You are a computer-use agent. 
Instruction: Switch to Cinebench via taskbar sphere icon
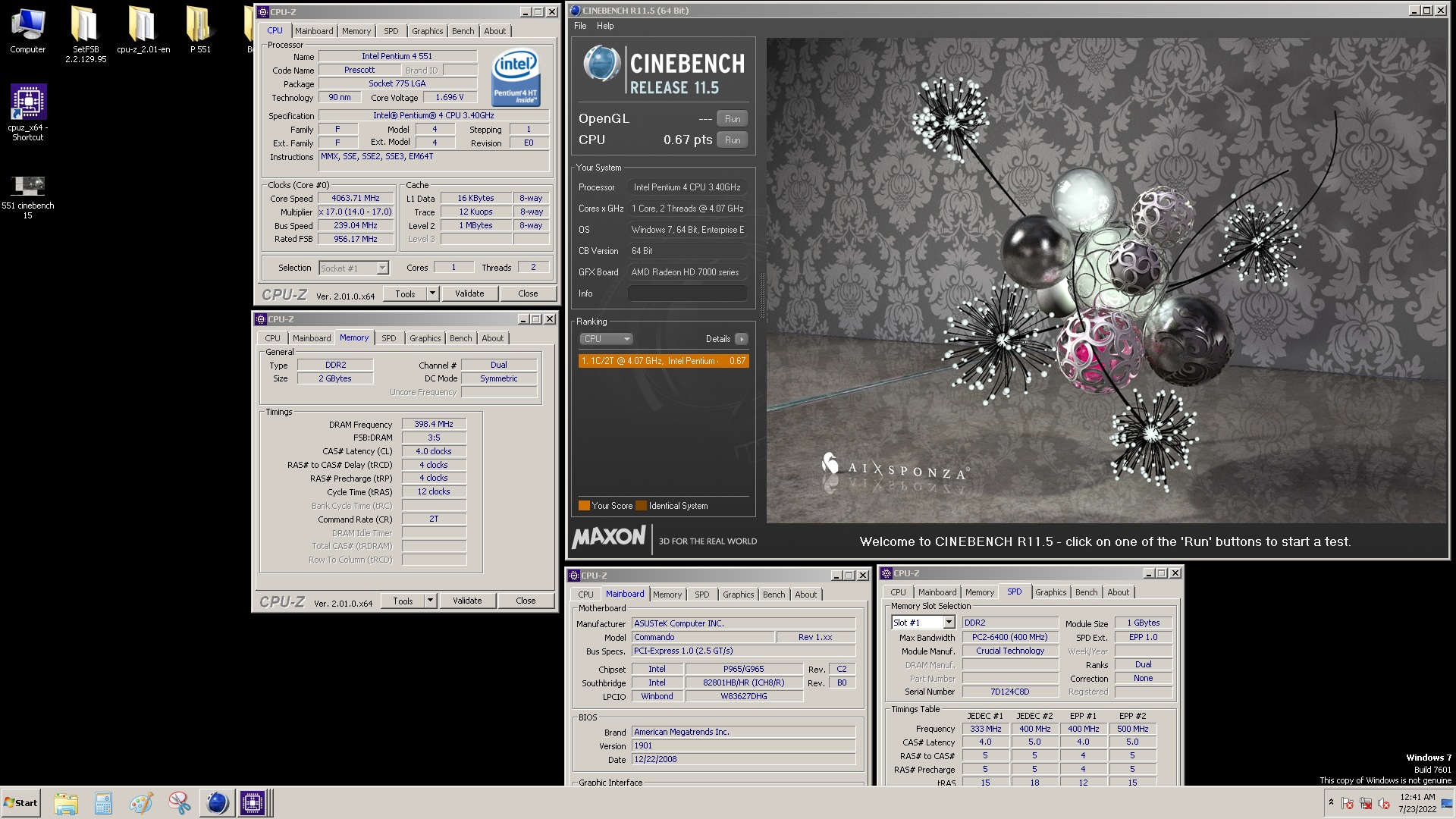(217, 803)
